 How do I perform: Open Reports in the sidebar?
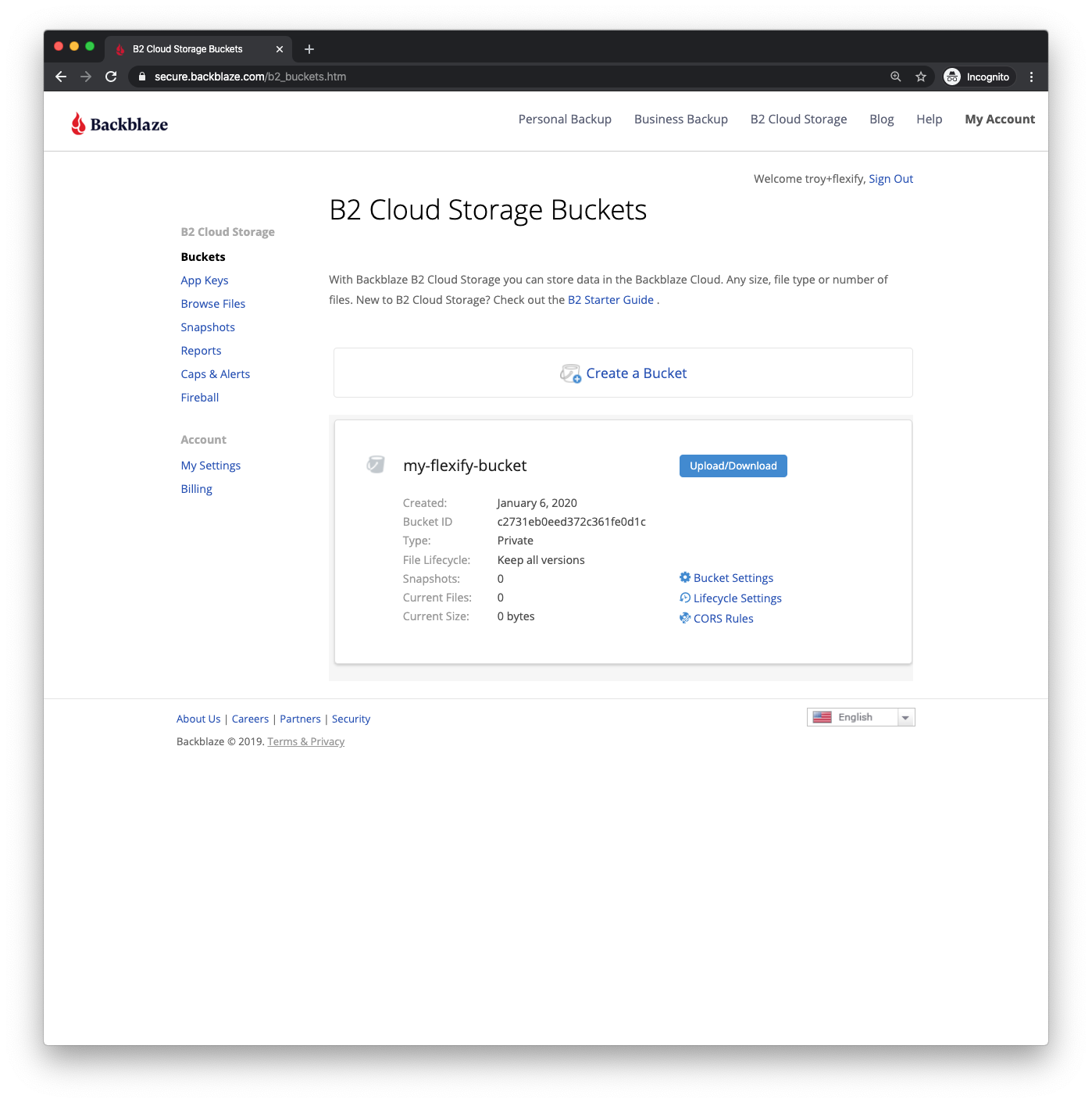pyautogui.click(x=201, y=351)
